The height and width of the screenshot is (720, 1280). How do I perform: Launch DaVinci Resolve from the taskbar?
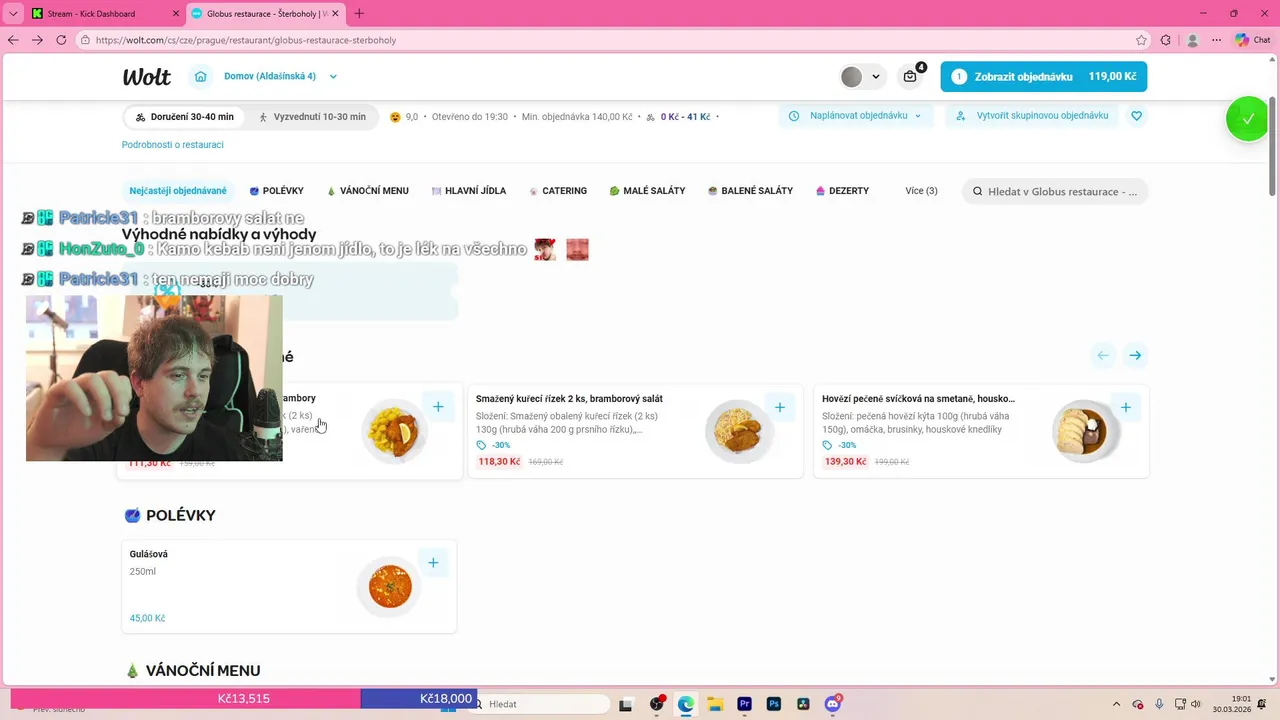pos(803,704)
